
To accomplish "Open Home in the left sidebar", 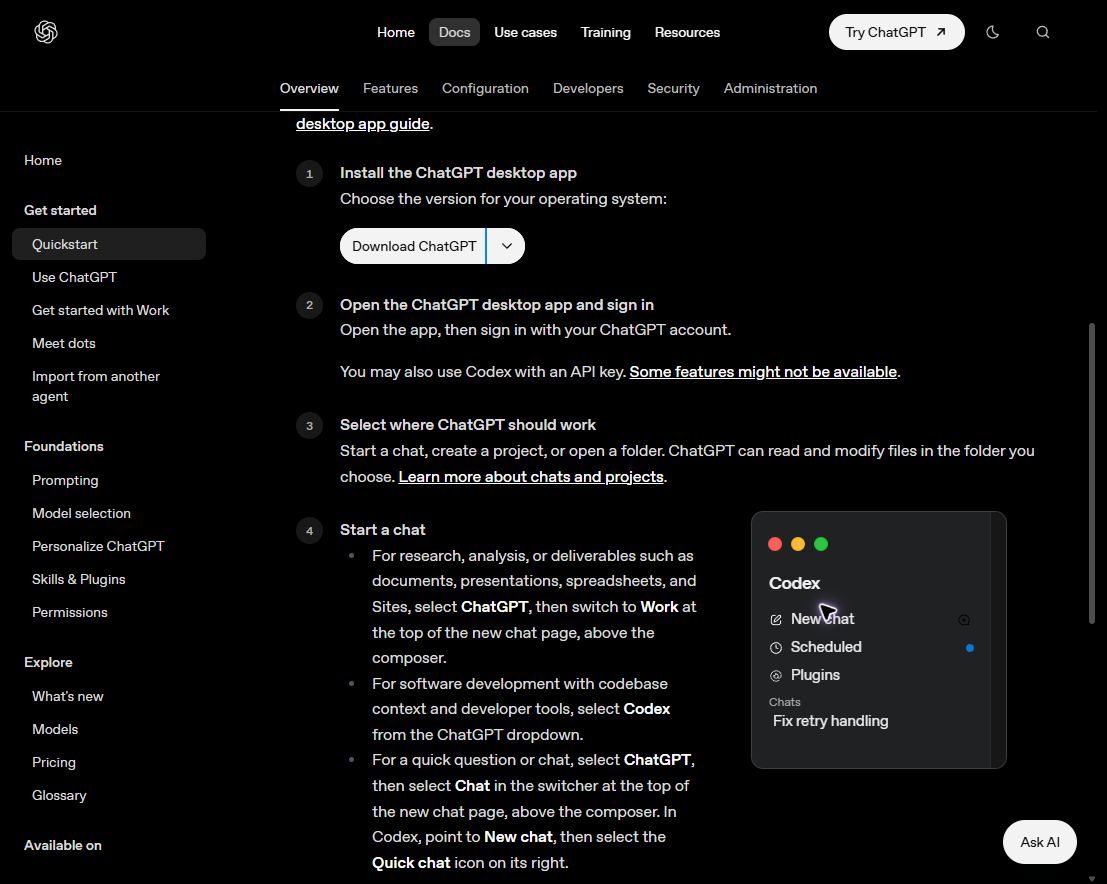I will tap(43, 160).
